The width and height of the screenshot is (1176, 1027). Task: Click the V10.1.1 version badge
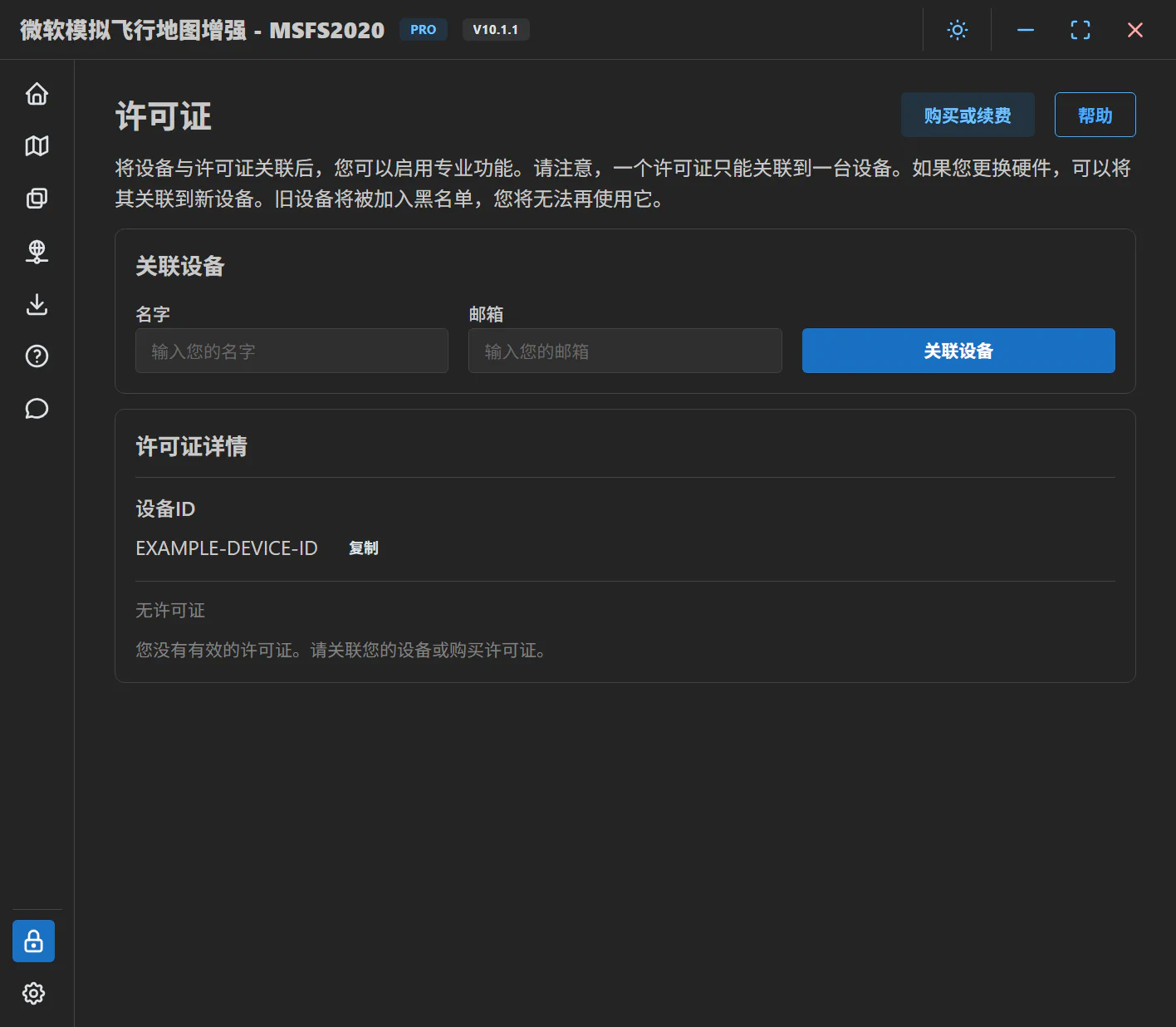click(496, 30)
